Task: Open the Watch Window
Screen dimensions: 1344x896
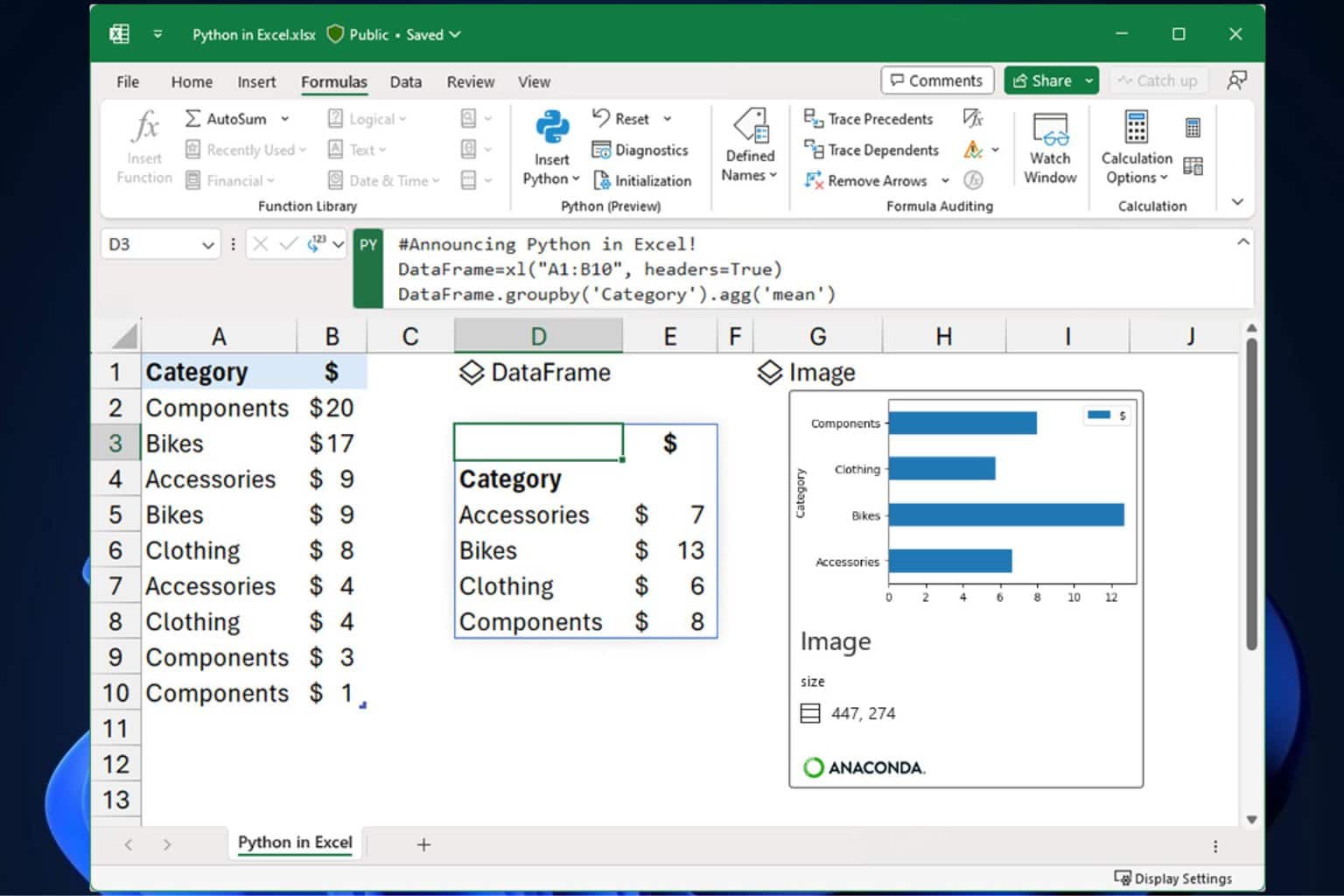Action: pos(1049,148)
